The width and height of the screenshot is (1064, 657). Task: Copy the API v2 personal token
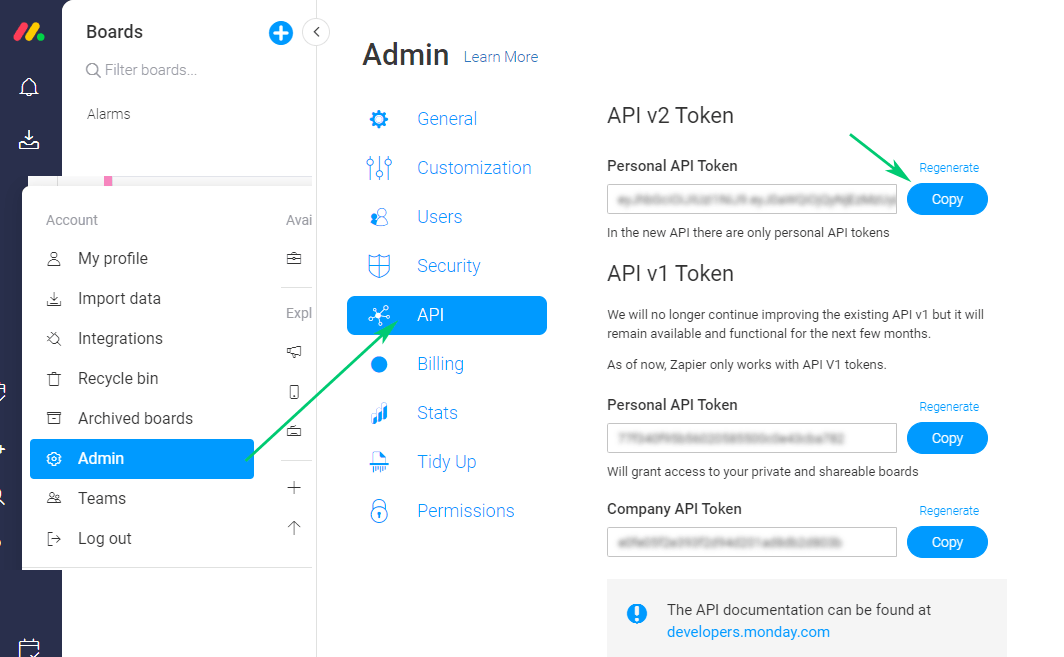(x=946, y=199)
